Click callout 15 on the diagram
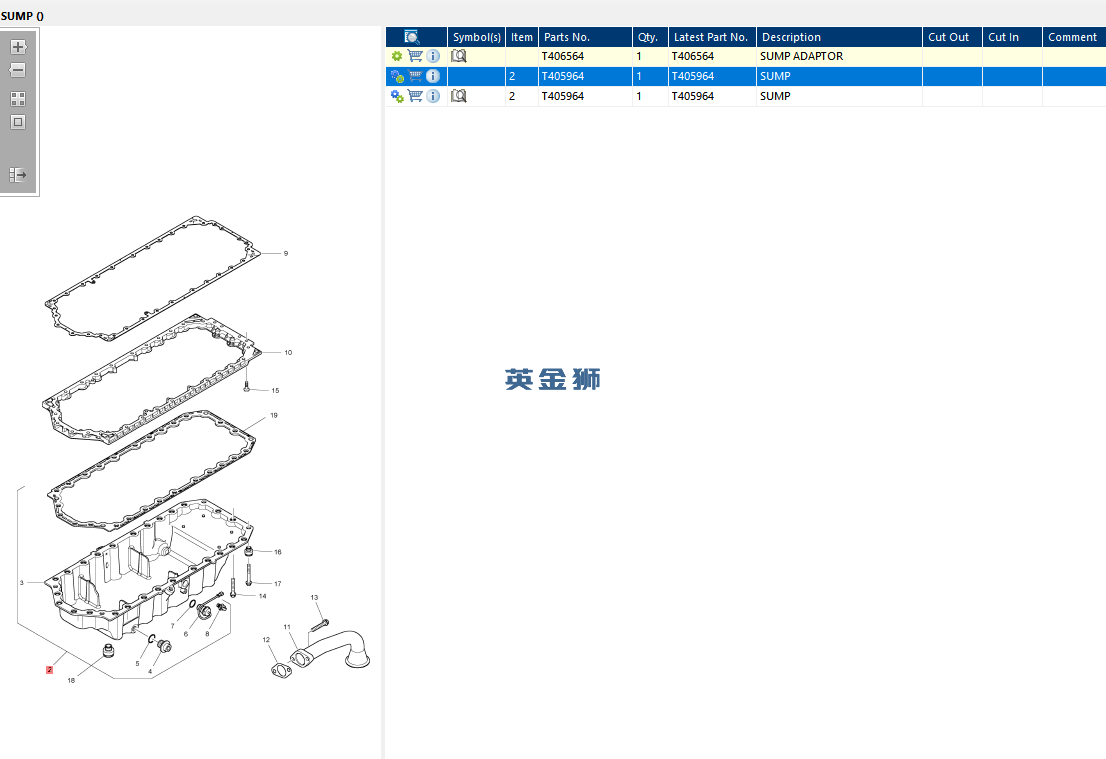 pos(275,391)
